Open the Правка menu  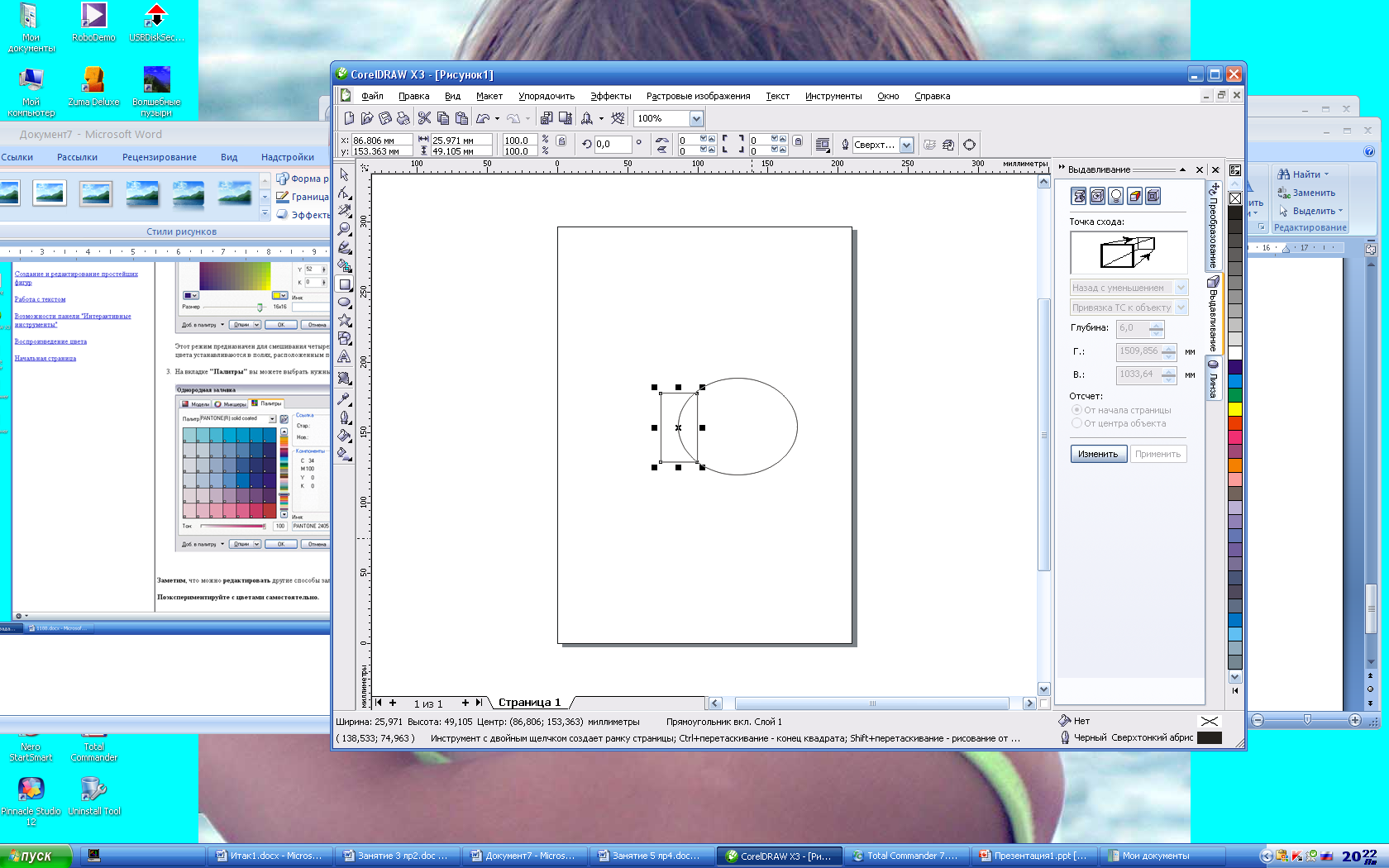pos(413,96)
